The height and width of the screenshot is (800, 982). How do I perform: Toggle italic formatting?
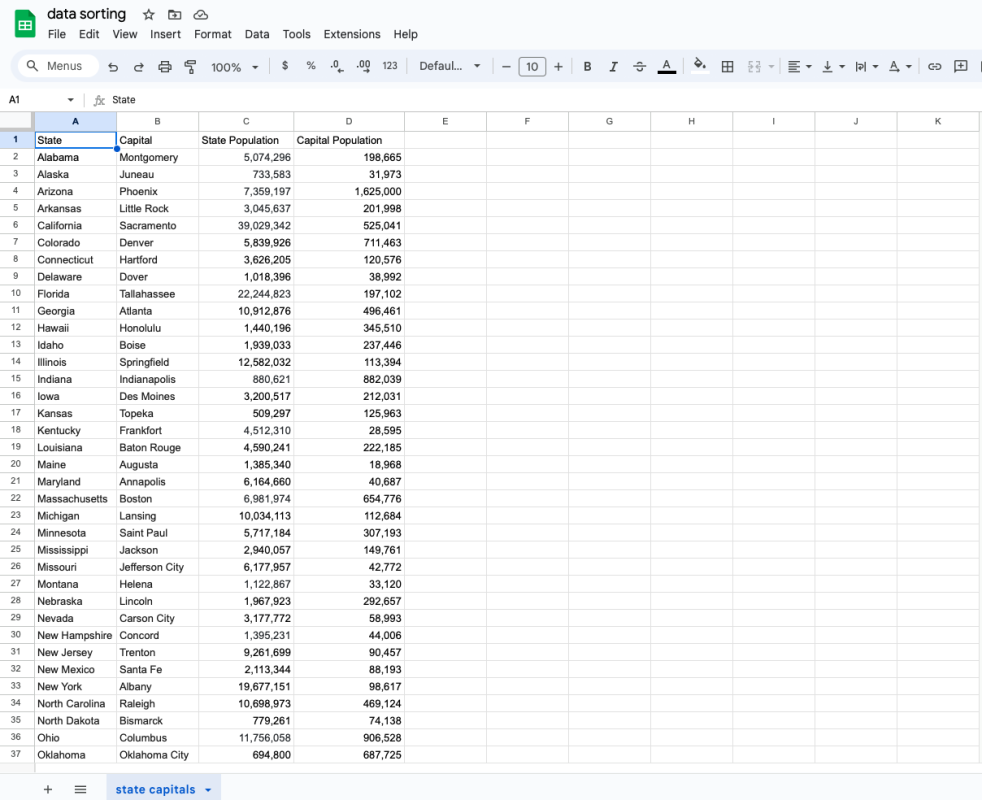613,67
